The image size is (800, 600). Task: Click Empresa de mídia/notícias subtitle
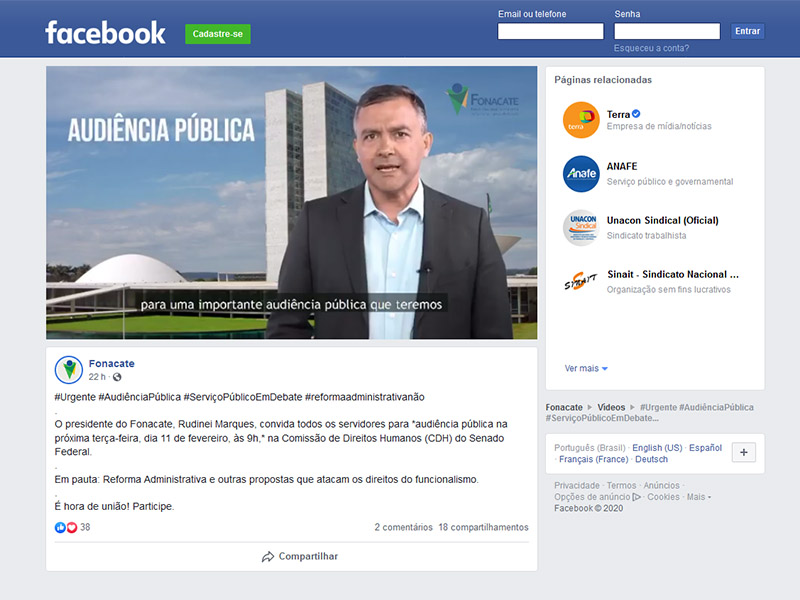tap(659, 126)
